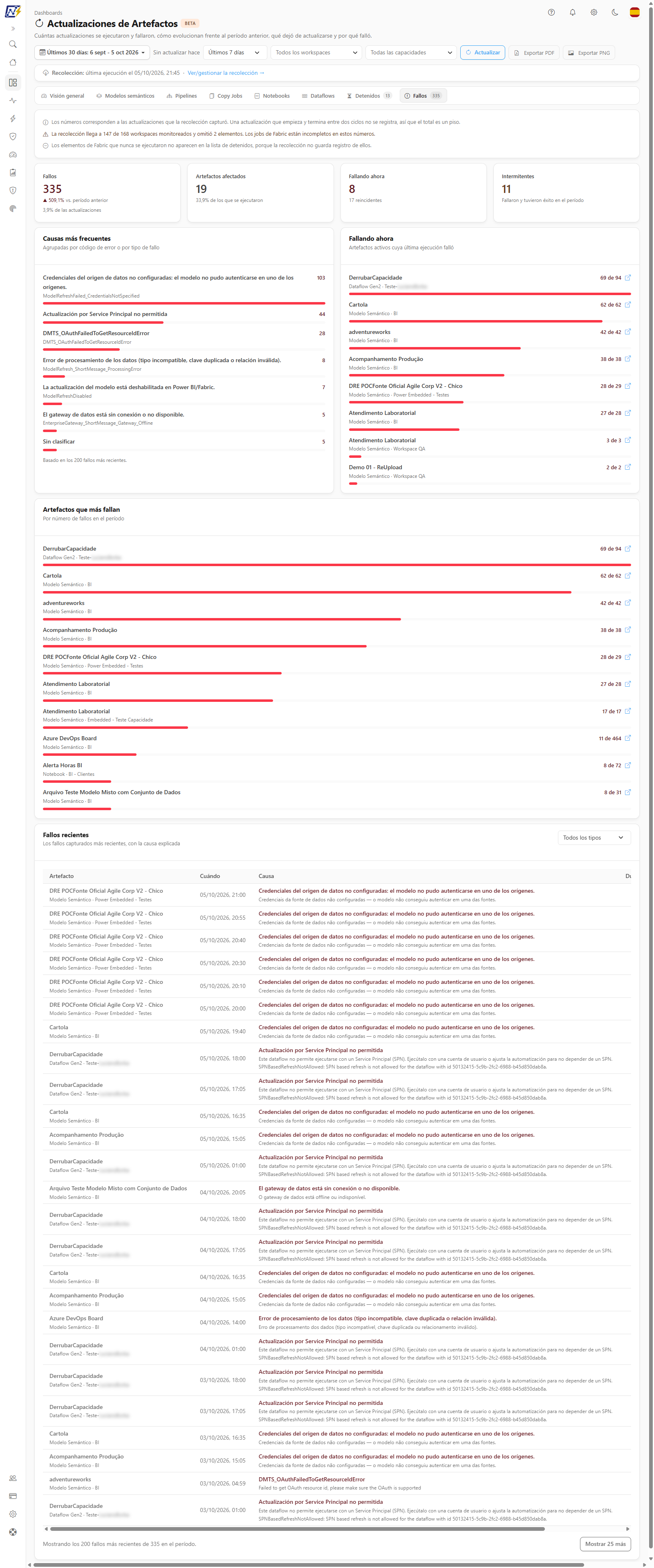Click Mostrar 25 más button
This screenshot has height=1568, width=654.
605,1543
